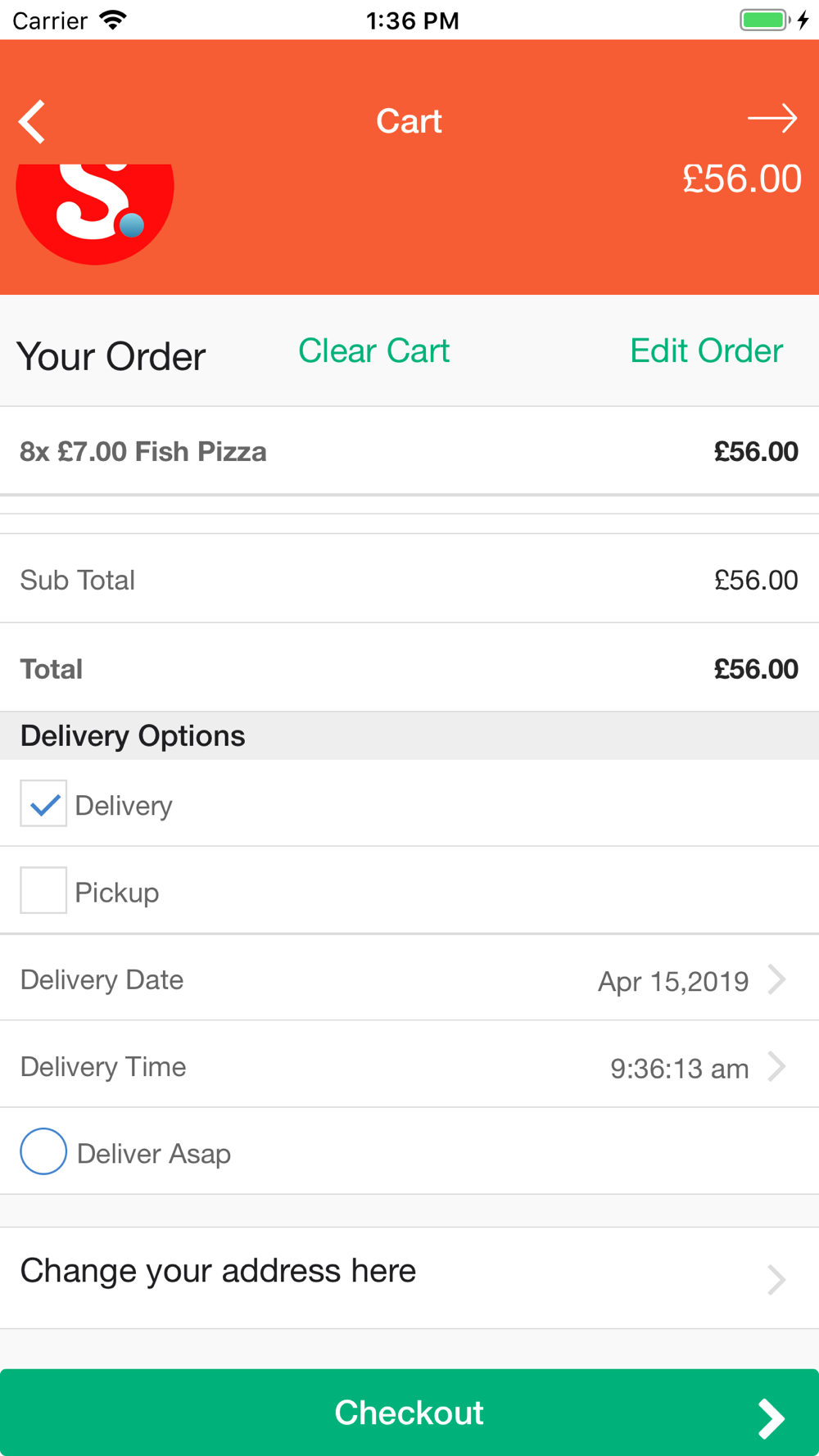The width and height of the screenshot is (819, 1456).
Task: Tap the Change your address here row
Action: [409, 1277]
